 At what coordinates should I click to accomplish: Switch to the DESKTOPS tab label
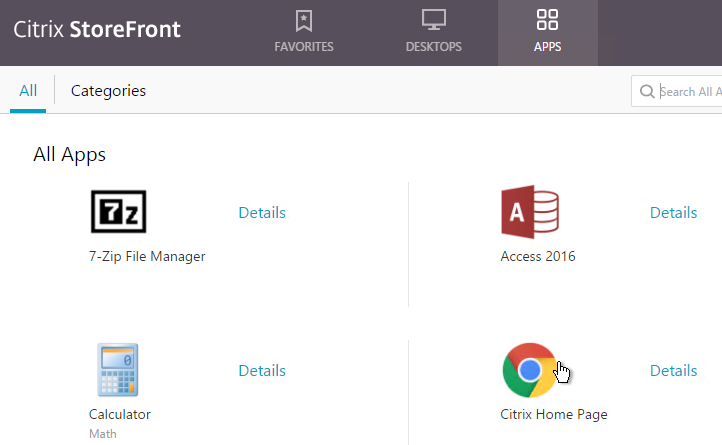434,47
